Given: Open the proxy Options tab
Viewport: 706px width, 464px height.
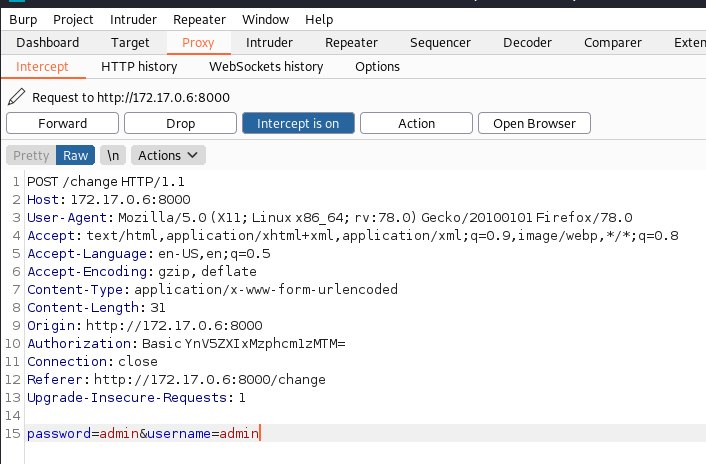Looking at the screenshot, I should coord(377,67).
